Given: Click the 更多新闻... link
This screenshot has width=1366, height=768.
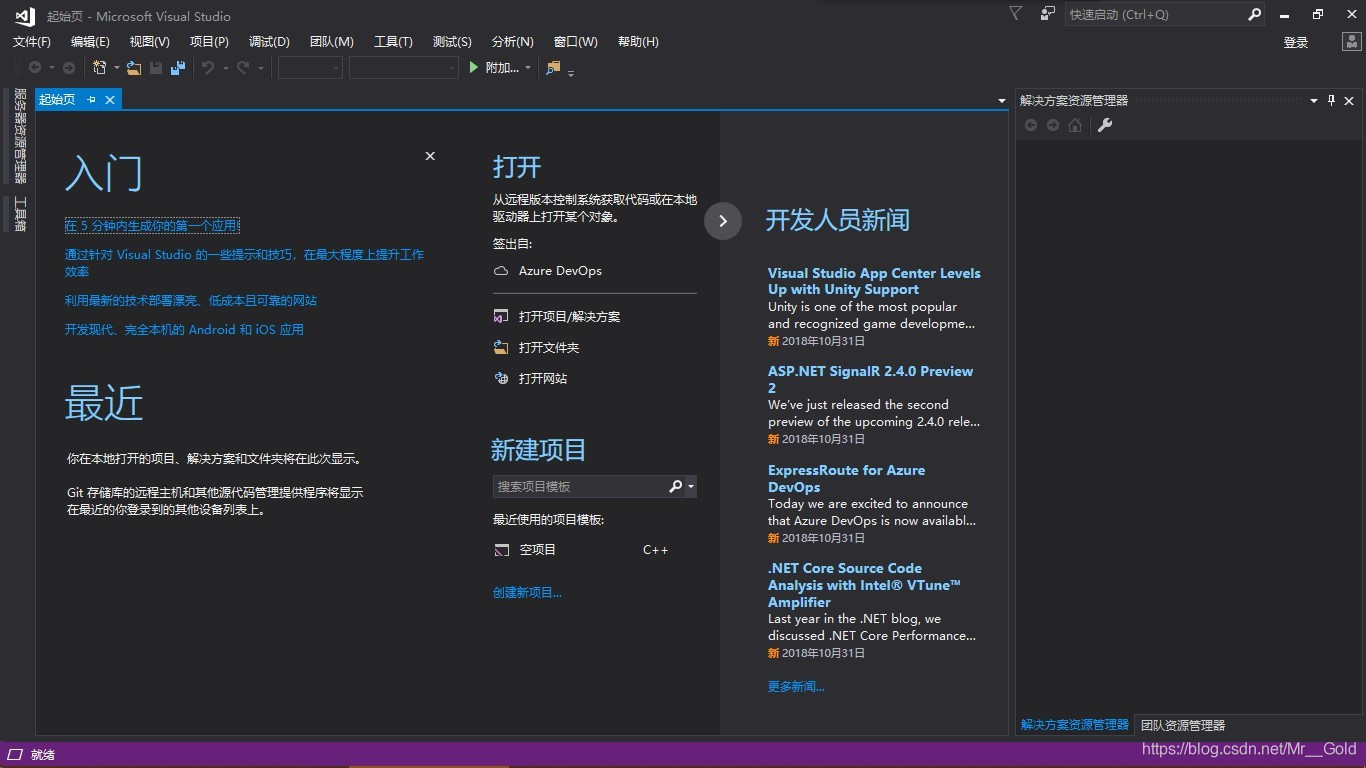Looking at the screenshot, I should tap(796, 686).
